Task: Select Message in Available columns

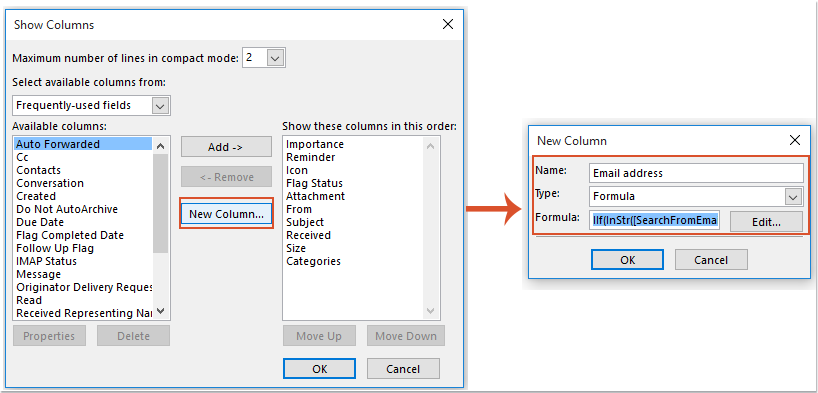Action: pos(83,274)
